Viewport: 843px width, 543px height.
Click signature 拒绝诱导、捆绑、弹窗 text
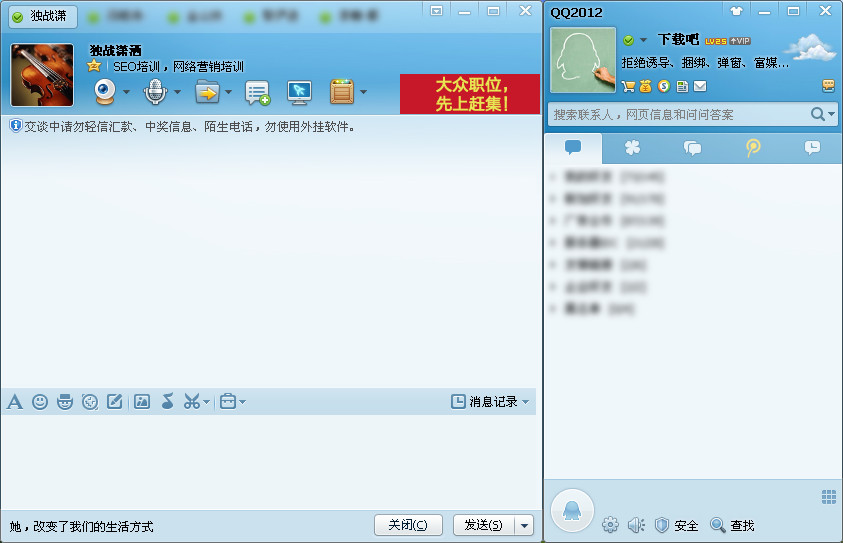click(x=705, y=63)
